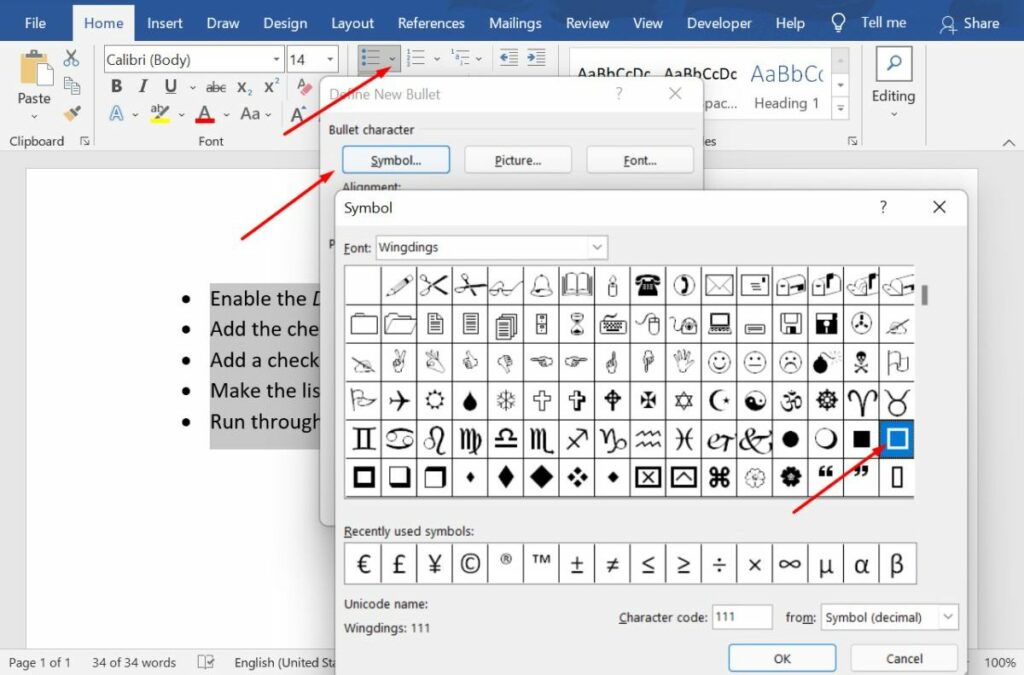Cut text using the scissors icon
Image resolution: width=1024 pixels, height=675 pixels.
[70, 58]
